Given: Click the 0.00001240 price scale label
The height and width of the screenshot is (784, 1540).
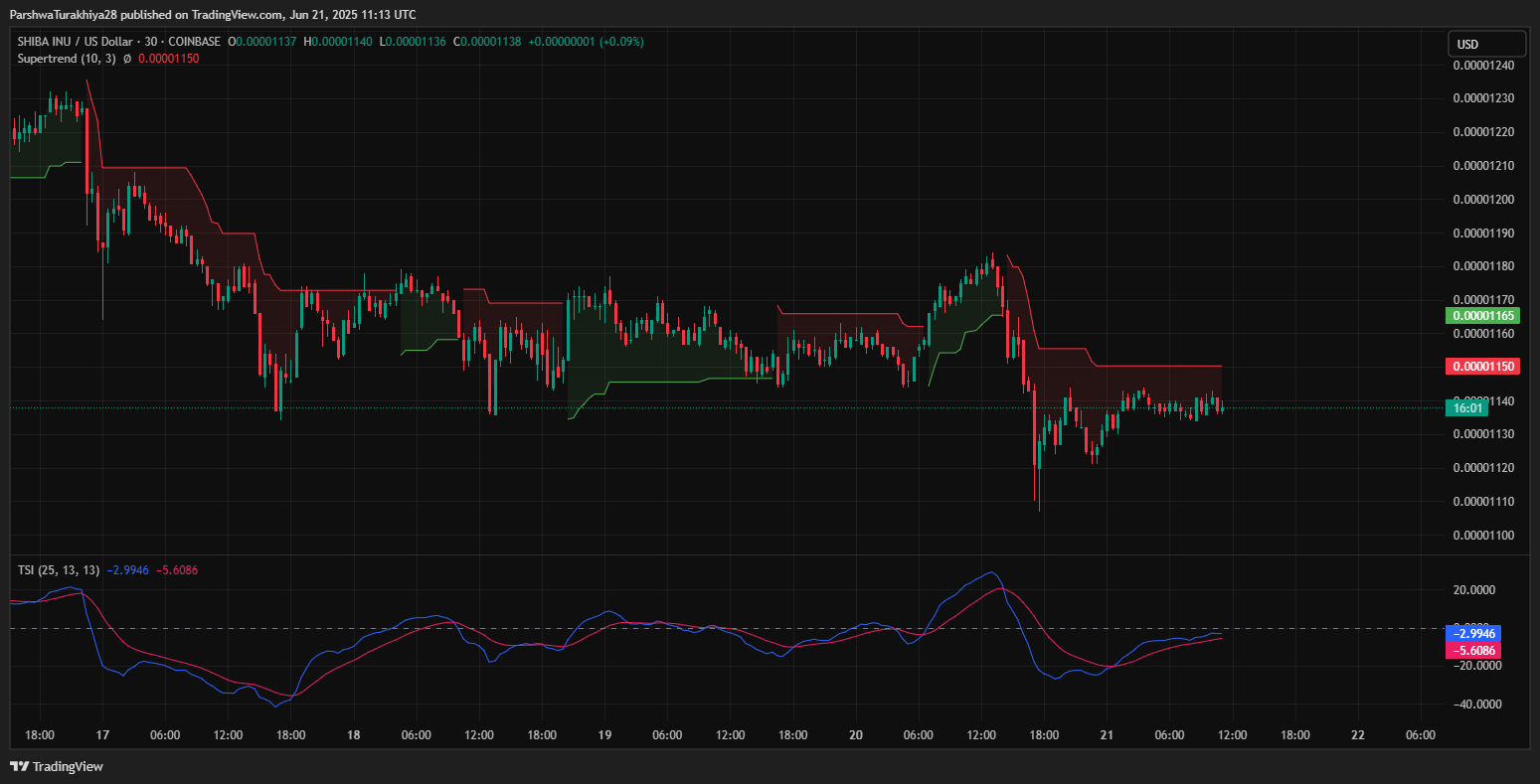Looking at the screenshot, I should 1482,66.
